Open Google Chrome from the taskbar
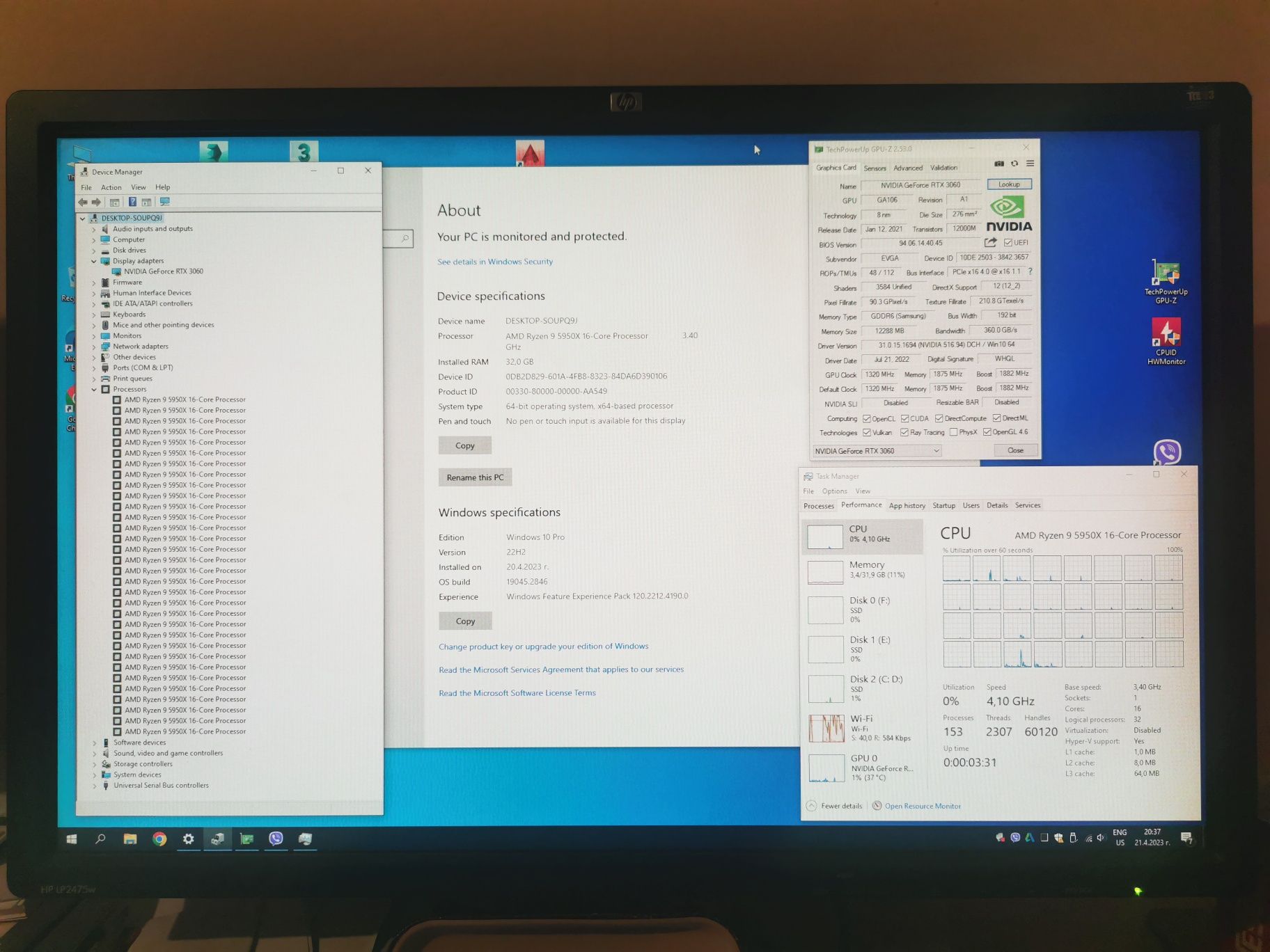1270x952 pixels. click(x=159, y=839)
